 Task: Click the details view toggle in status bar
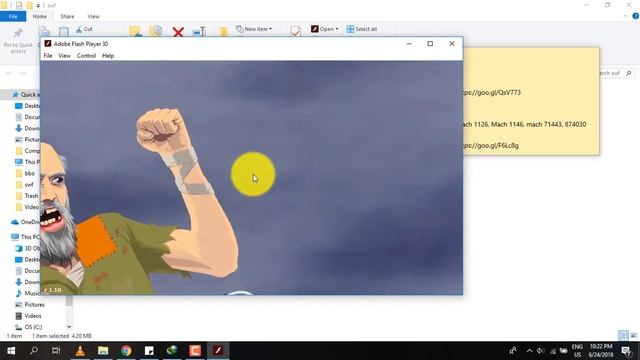click(x=623, y=336)
